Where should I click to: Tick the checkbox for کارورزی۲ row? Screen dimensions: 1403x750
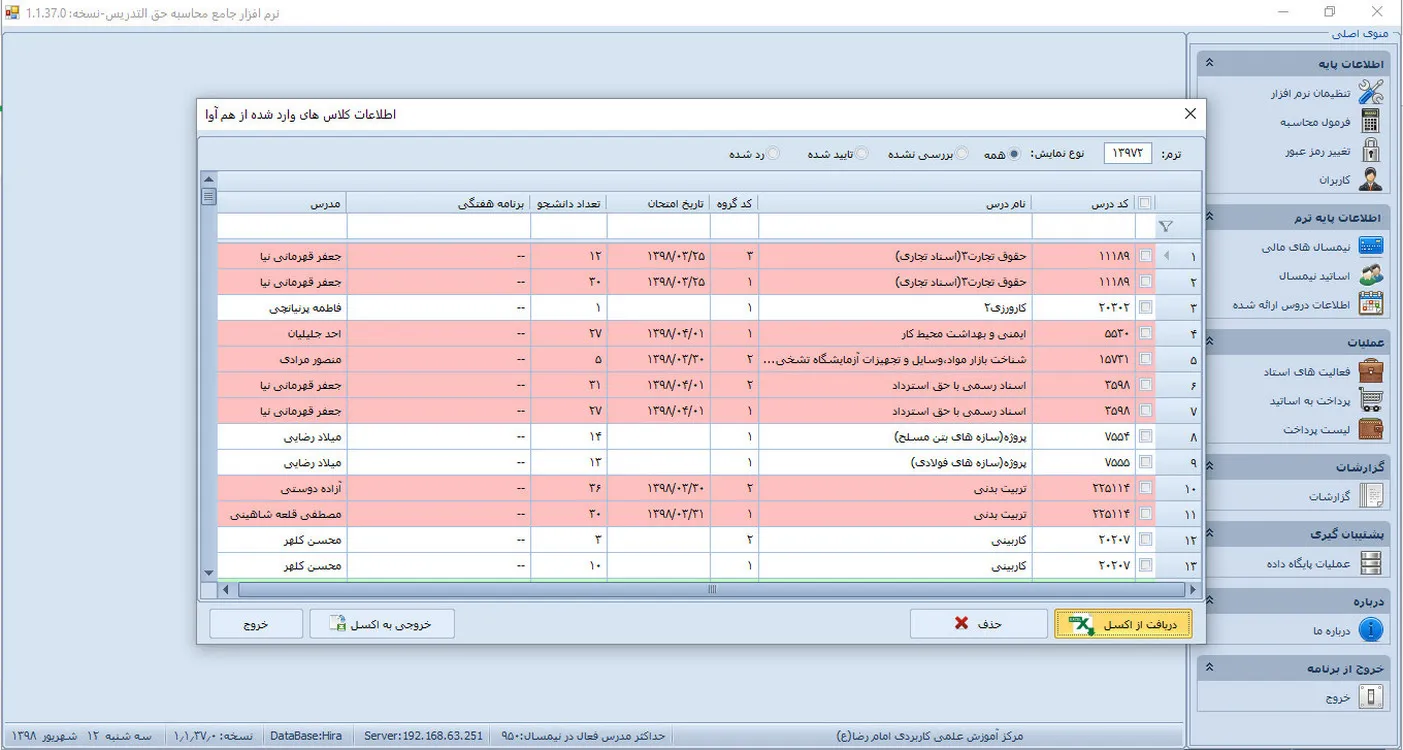(1145, 307)
